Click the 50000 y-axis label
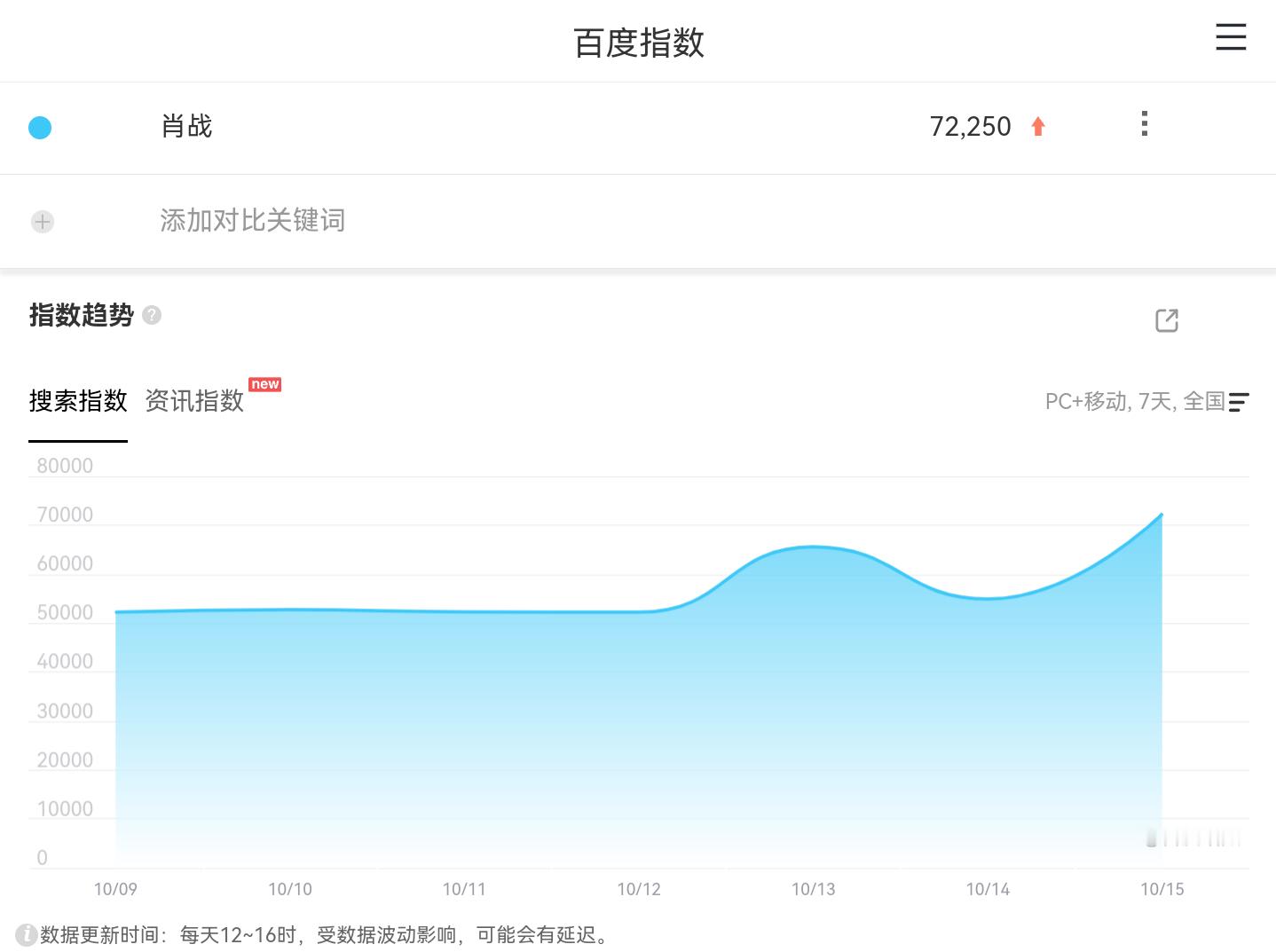Screen dimensions: 1276x952 pos(65,612)
